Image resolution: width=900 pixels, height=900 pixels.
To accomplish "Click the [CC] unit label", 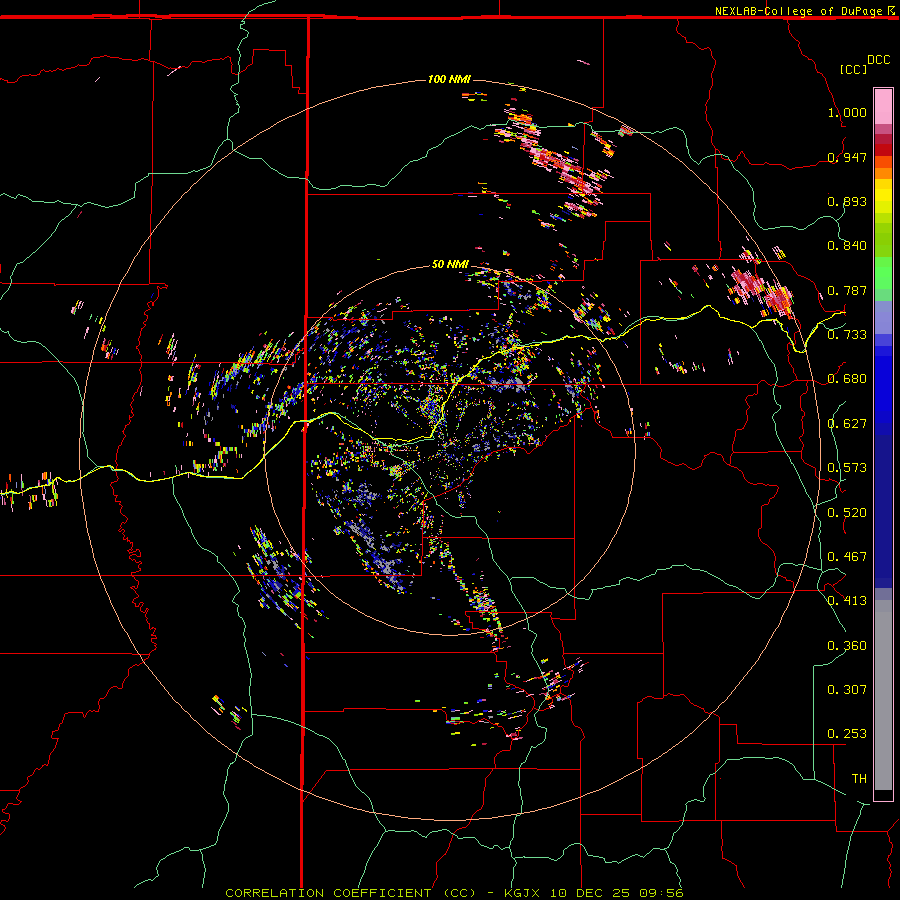I will click(x=853, y=69).
